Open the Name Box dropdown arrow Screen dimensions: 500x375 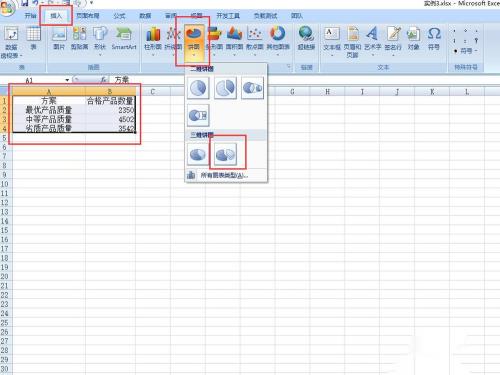click(67, 80)
